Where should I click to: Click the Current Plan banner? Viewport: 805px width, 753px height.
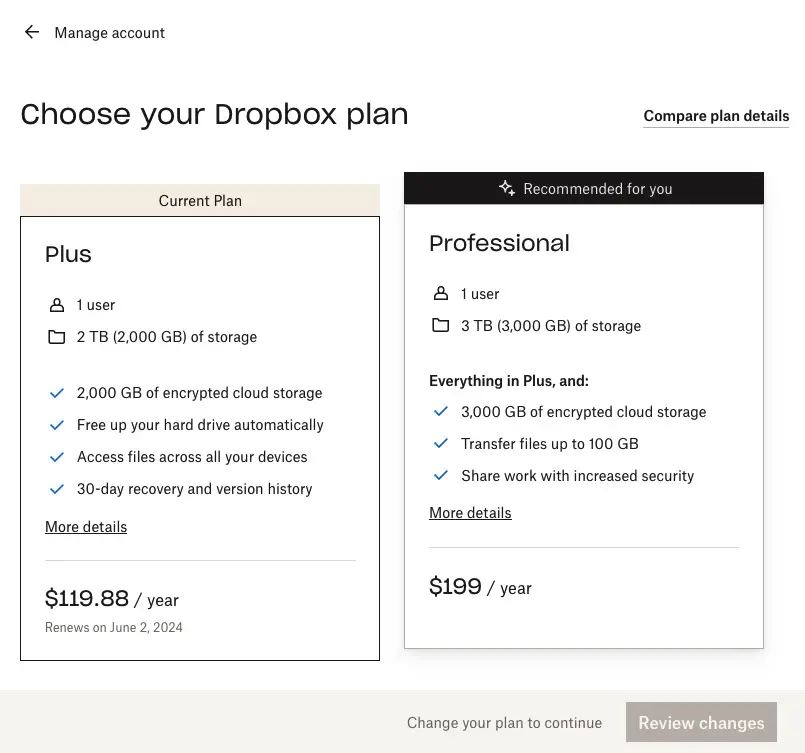(200, 200)
